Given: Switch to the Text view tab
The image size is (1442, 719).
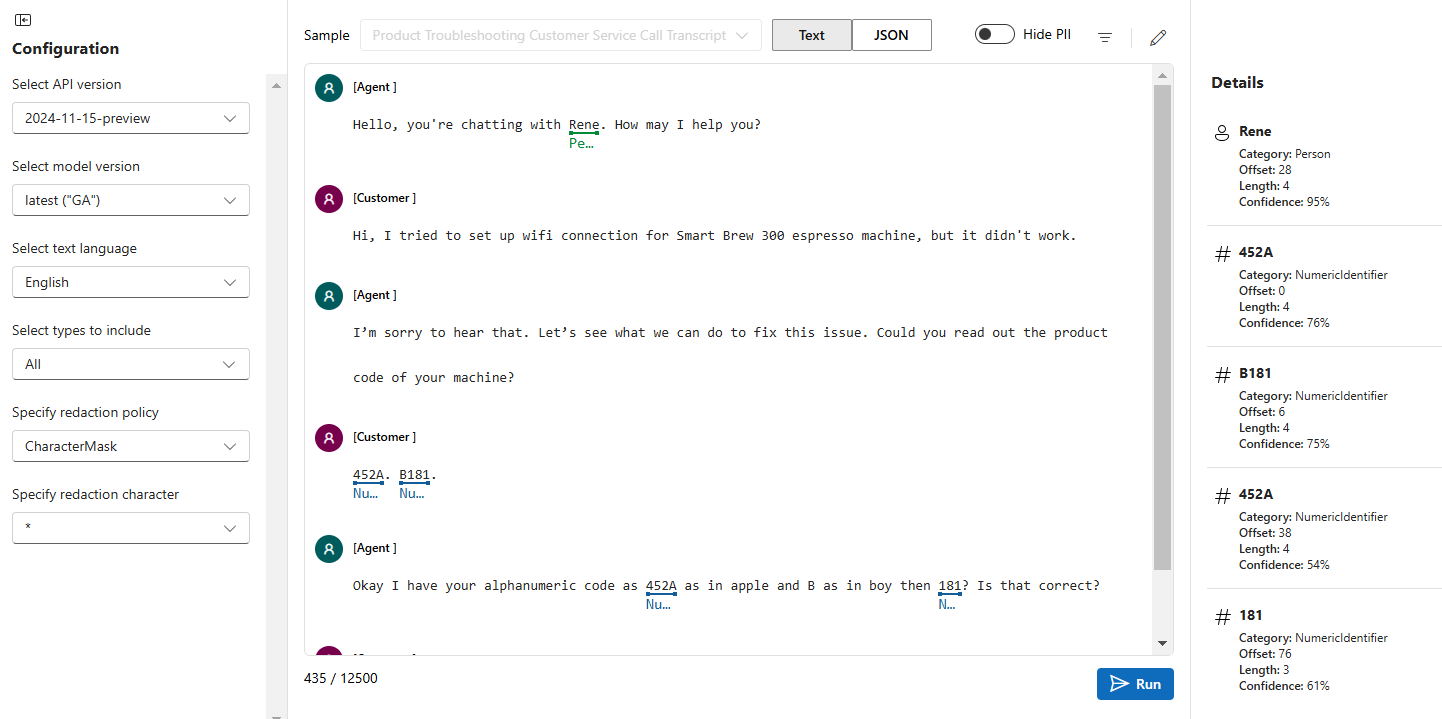Looking at the screenshot, I should pyautogui.click(x=812, y=35).
